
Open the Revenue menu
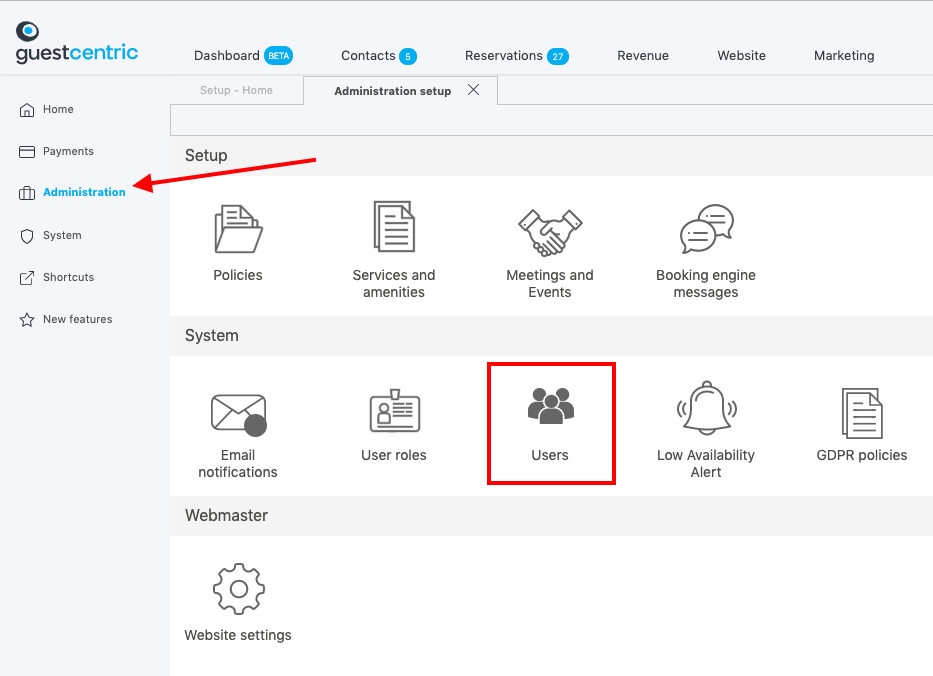(x=643, y=55)
